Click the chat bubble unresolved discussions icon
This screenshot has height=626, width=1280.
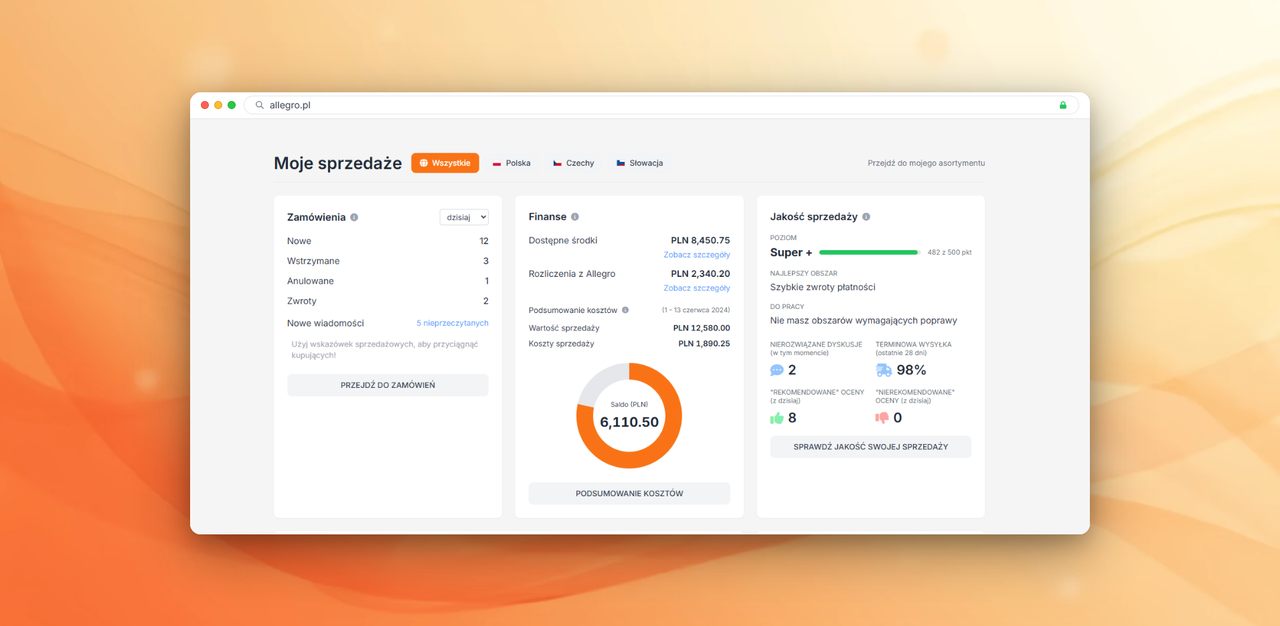777,370
